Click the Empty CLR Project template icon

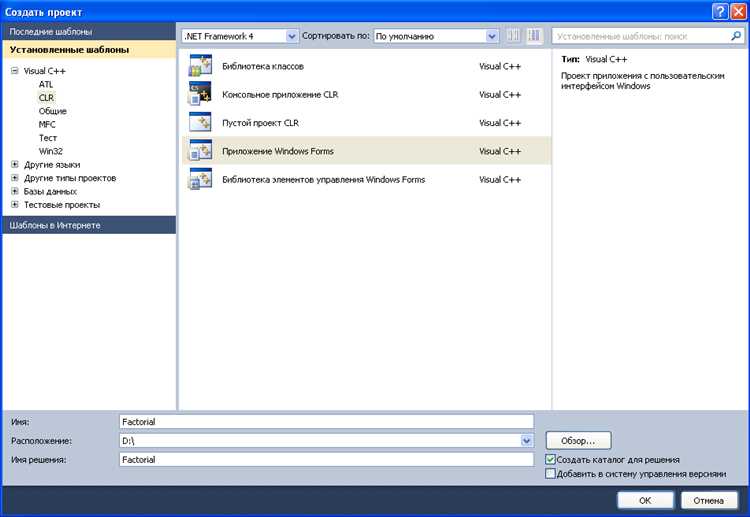(200, 122)
